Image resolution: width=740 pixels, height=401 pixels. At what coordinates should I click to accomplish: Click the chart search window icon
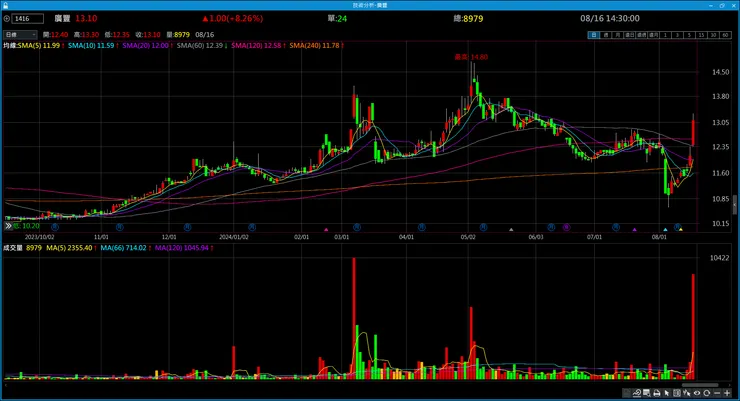tap(646, 393)
